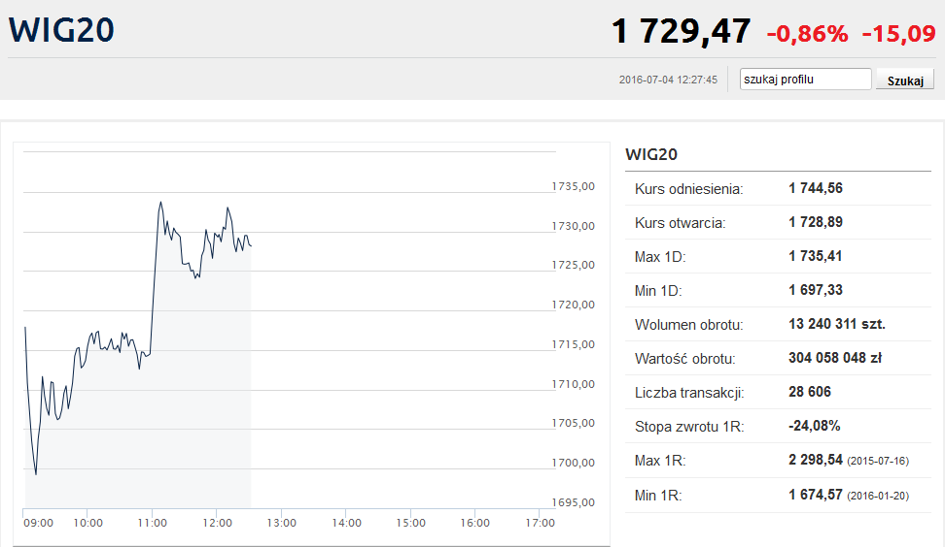The height and width of the screenshot is (547, 945).
Task: Click the 1710,00 y-axis label on the chart
Action: [573, 384]
